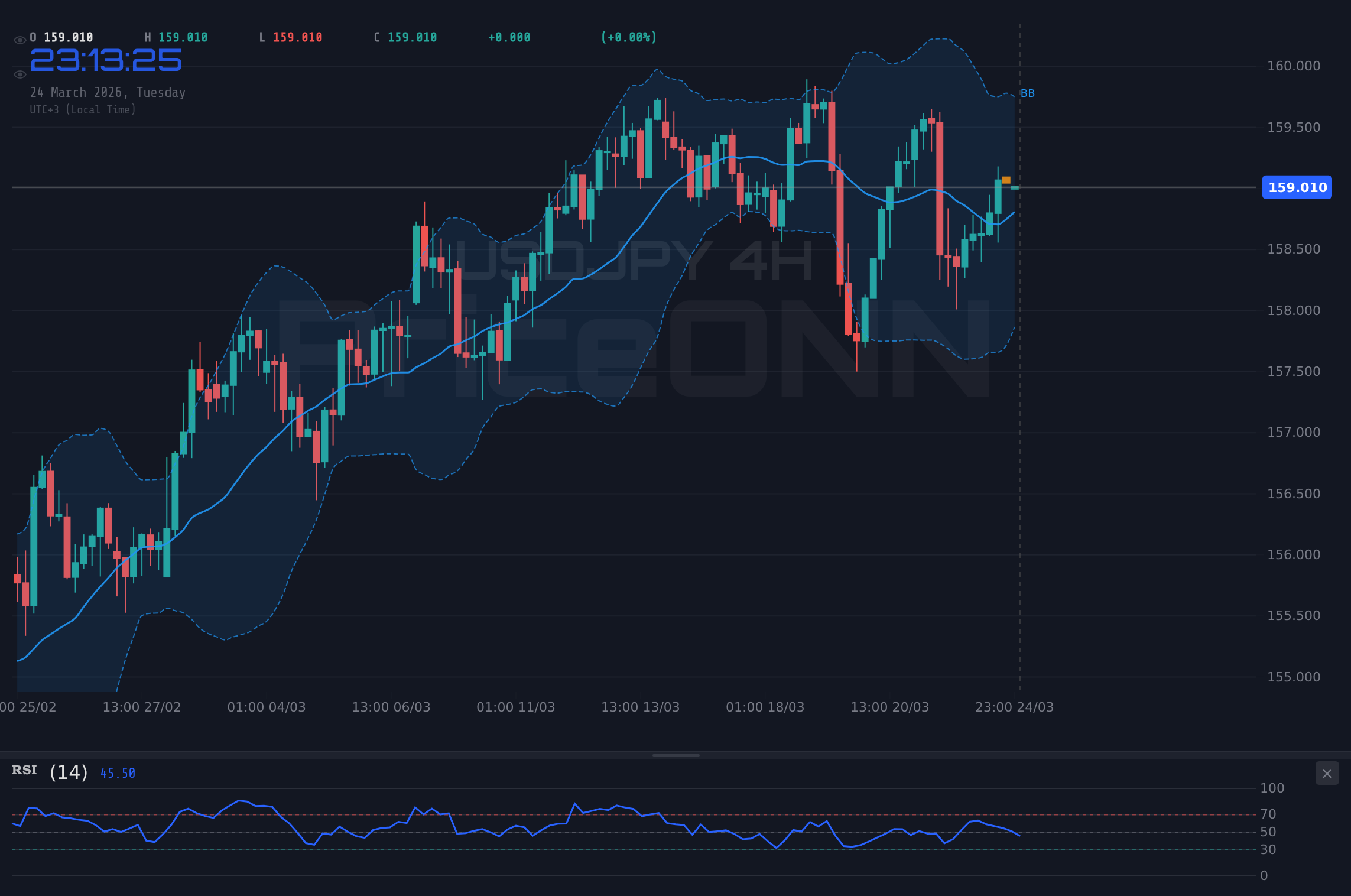Open the UTC+3 (Local Time) timezone selector
This screenshot has height=896, width=1351.
[x=83, y=109]
